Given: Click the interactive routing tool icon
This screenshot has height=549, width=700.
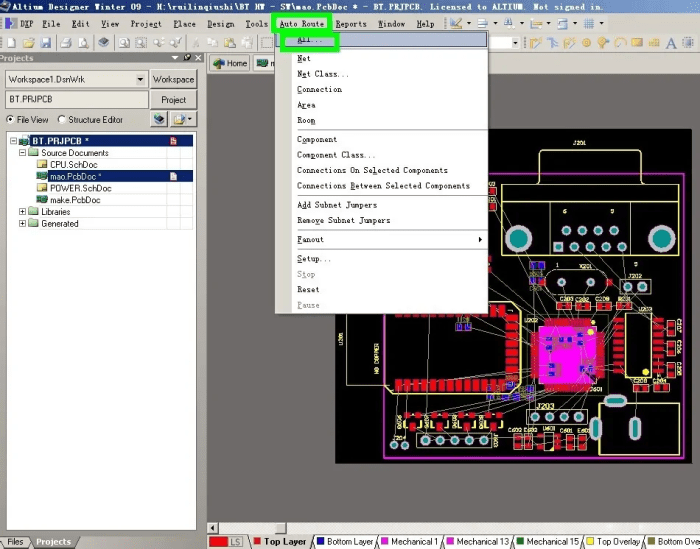Looking at the screenshot, I should pyautogui.click(x=537, y=43).
